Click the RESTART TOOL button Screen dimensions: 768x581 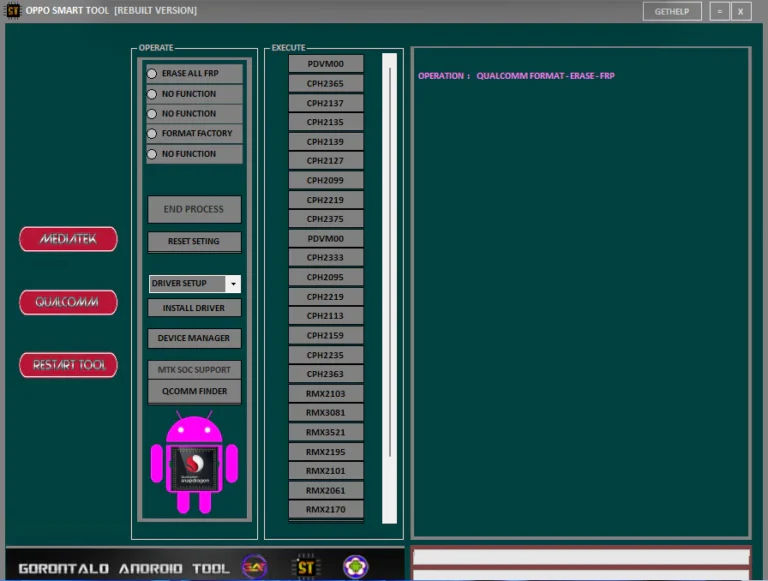pos(68,365)
